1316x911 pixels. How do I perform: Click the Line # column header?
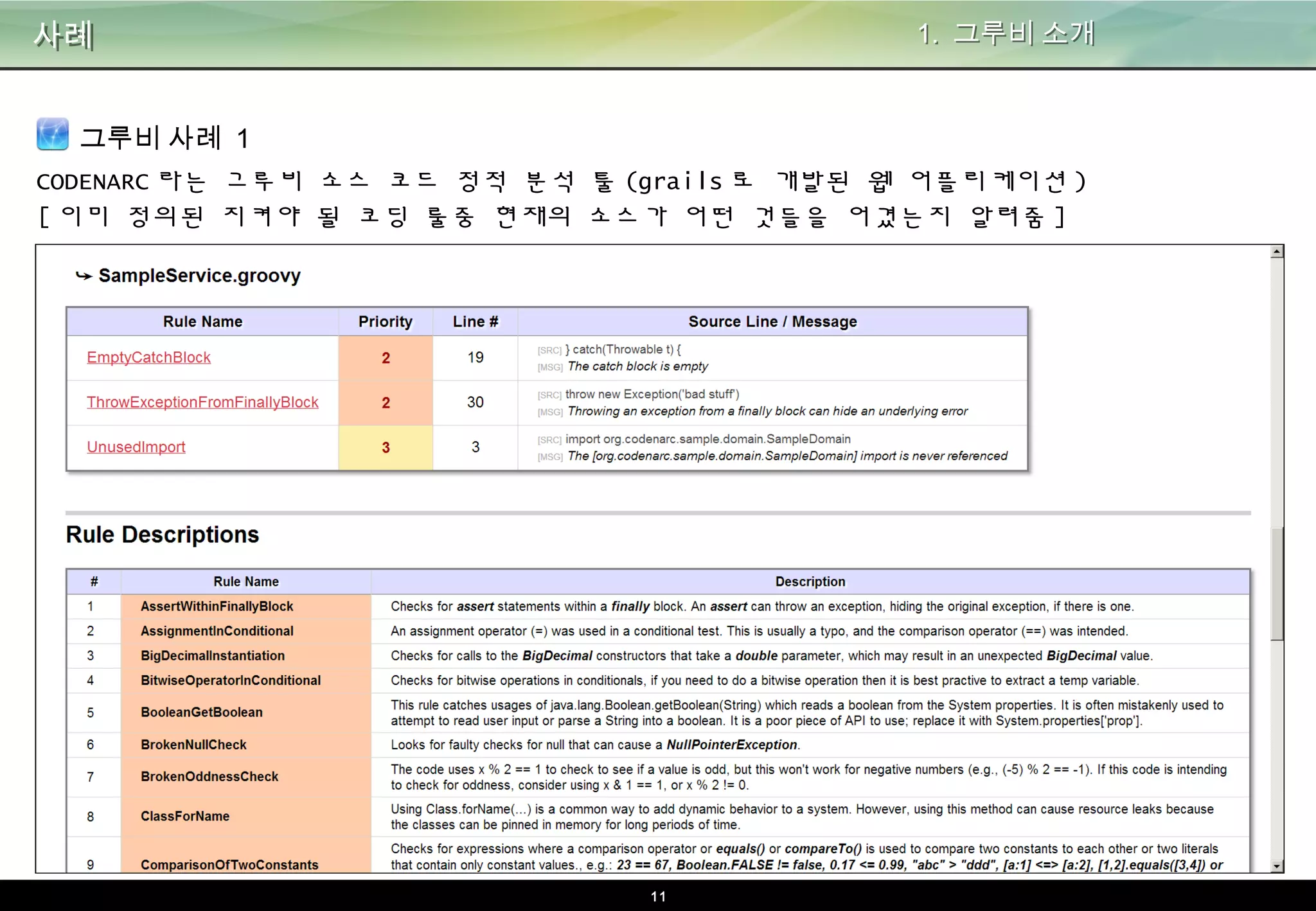(476, 322)
